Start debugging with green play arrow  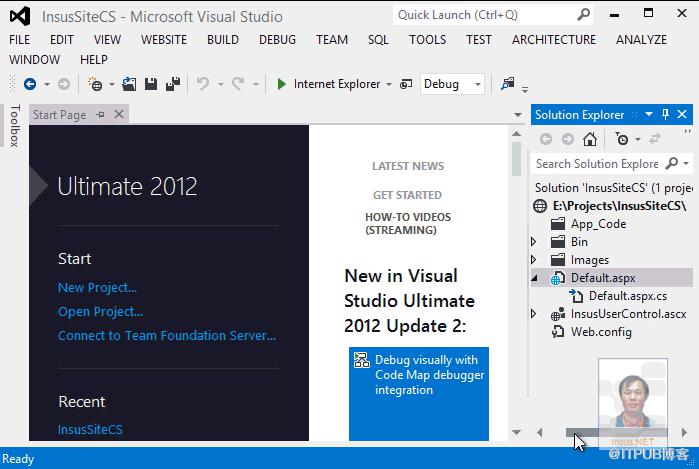click(x=281, y=84)
